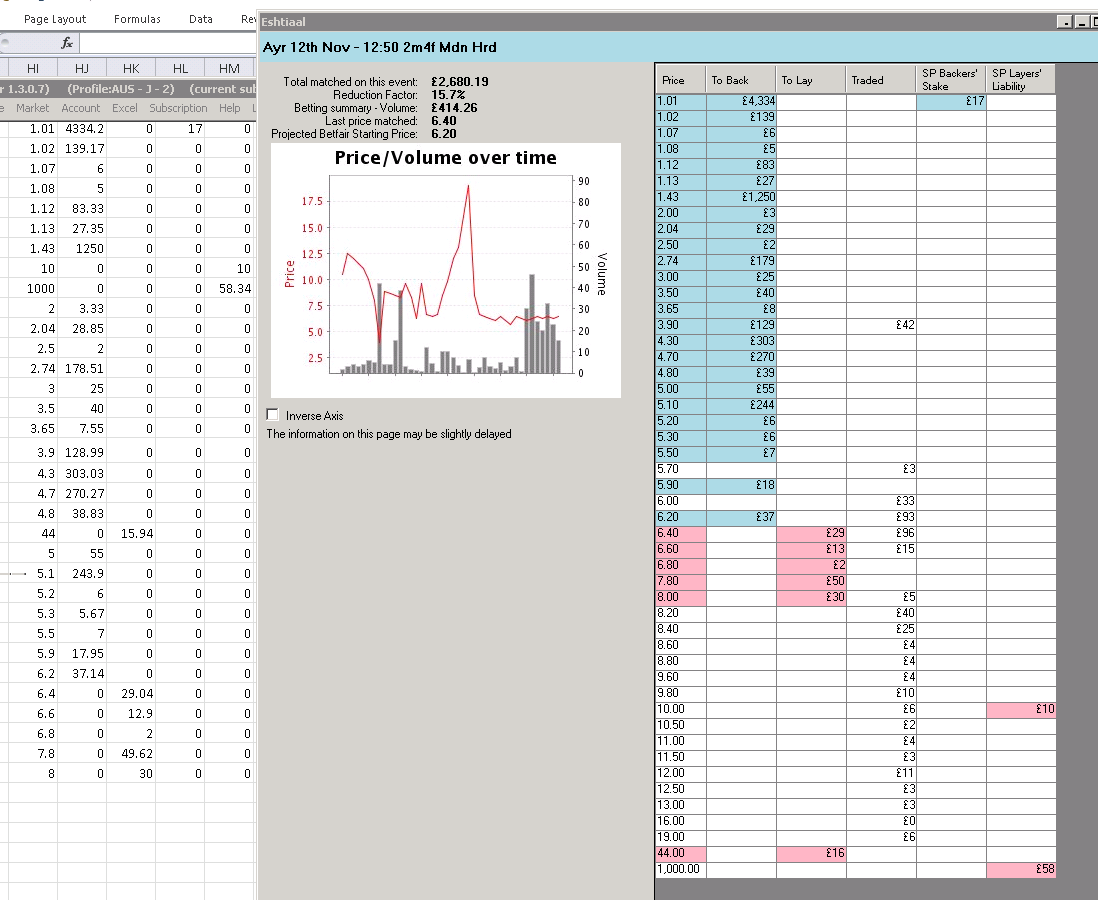Click the Price column header

pyautogui.click(x=681, y=80)
